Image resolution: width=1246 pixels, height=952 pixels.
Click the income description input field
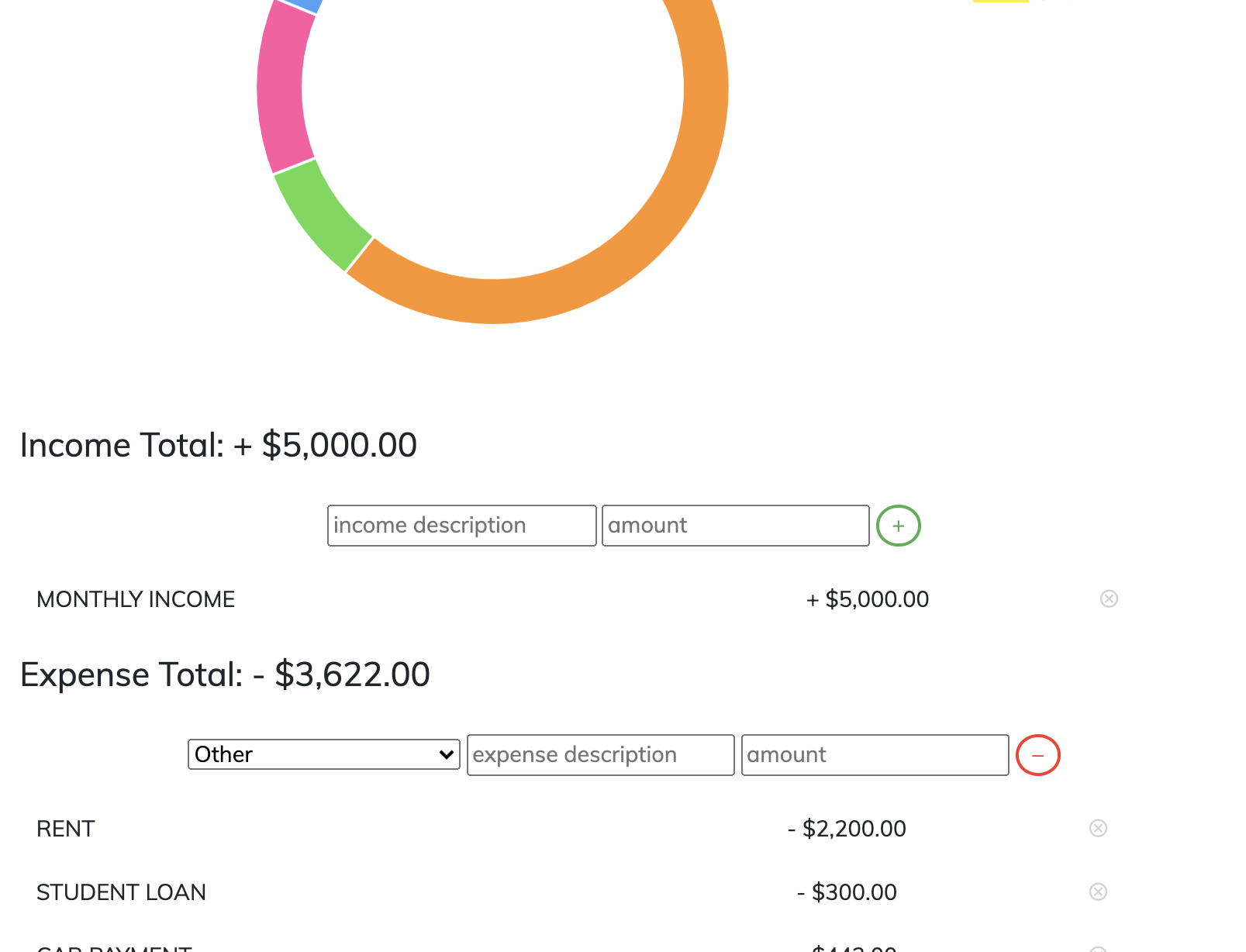(461, 525)
